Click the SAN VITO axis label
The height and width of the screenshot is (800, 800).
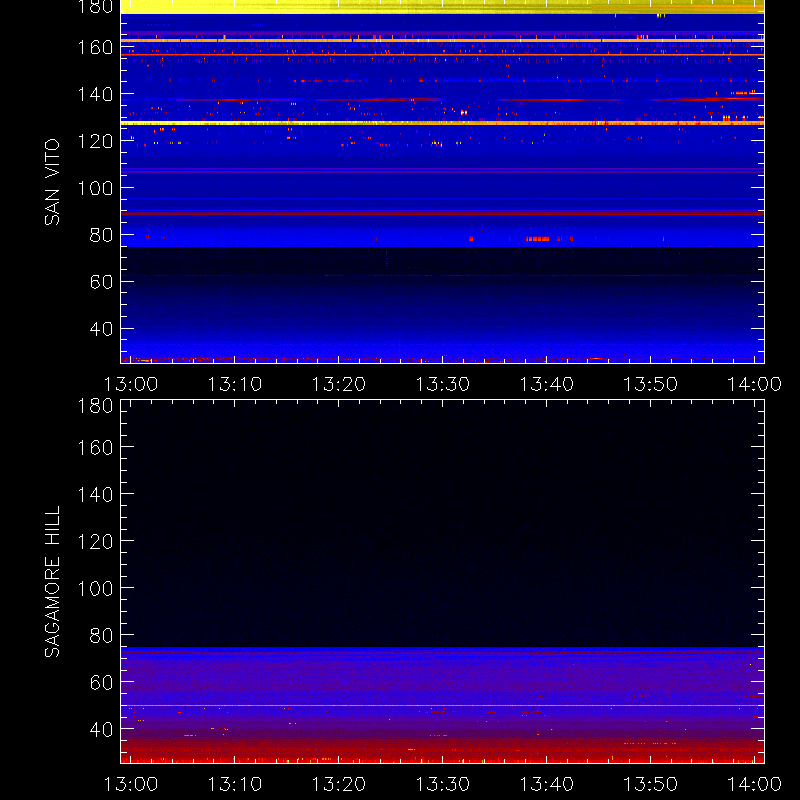52,182
